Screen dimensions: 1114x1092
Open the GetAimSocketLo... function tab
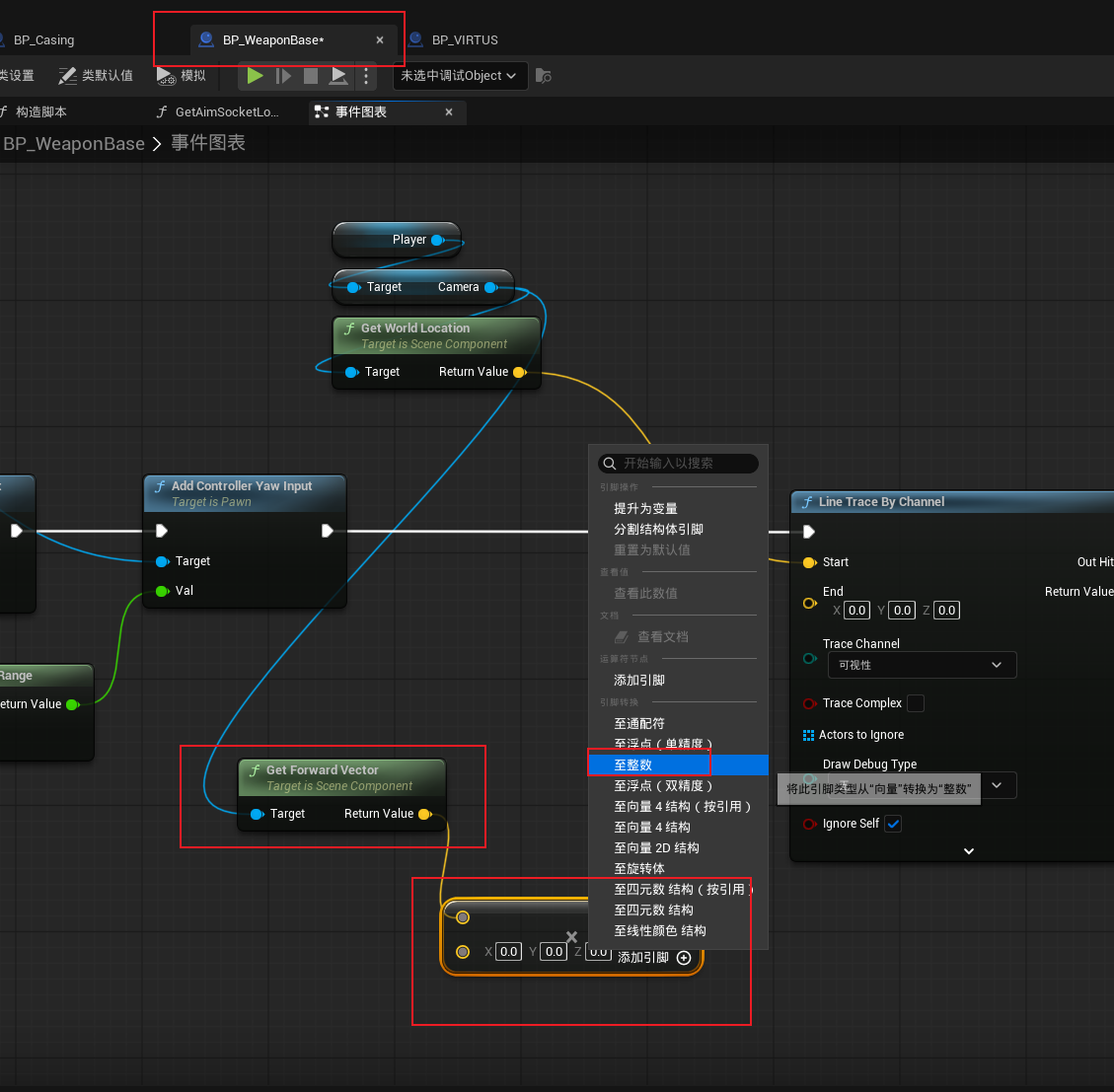pos(226,111)
